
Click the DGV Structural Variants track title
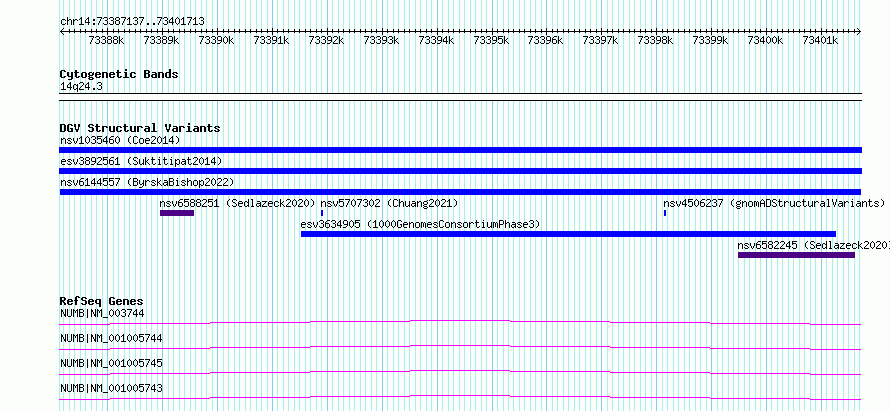(x=140, y=128)
